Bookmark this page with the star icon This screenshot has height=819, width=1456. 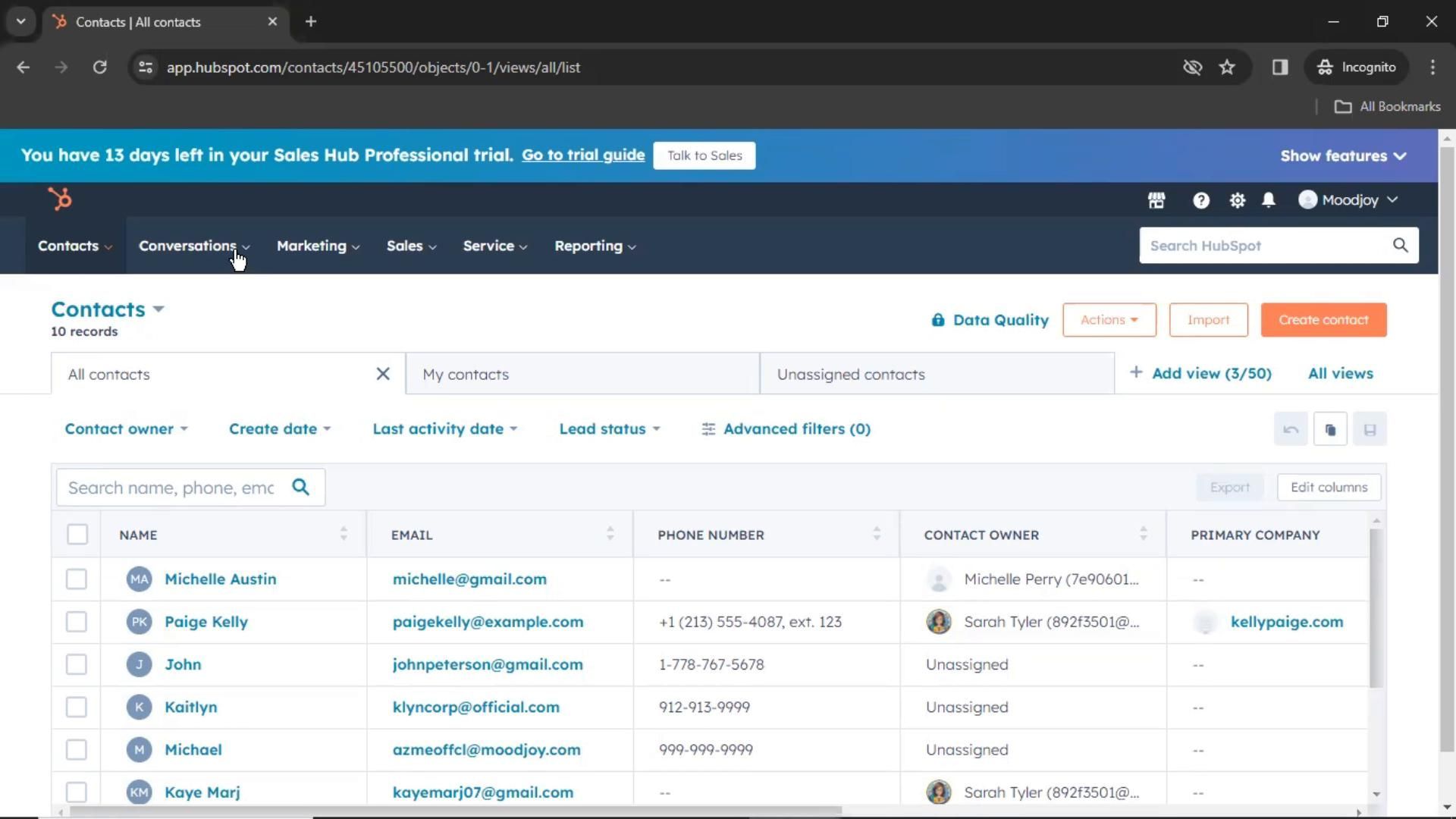[x=1227, y=67]
